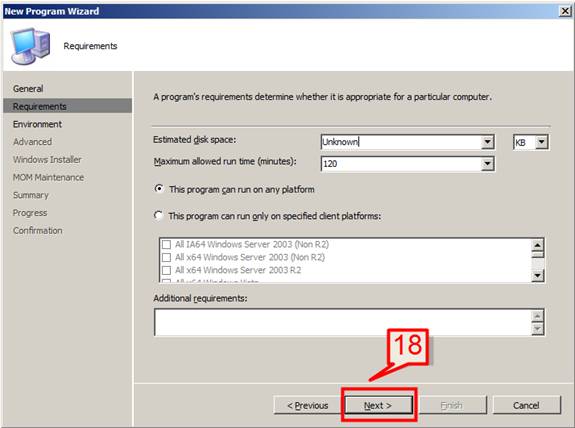Image resolution: width=575 pixels, height=428 pixels.
Task: Check All x64 Windows Server 2003 (Non R2)
Action: pos(166,257)
